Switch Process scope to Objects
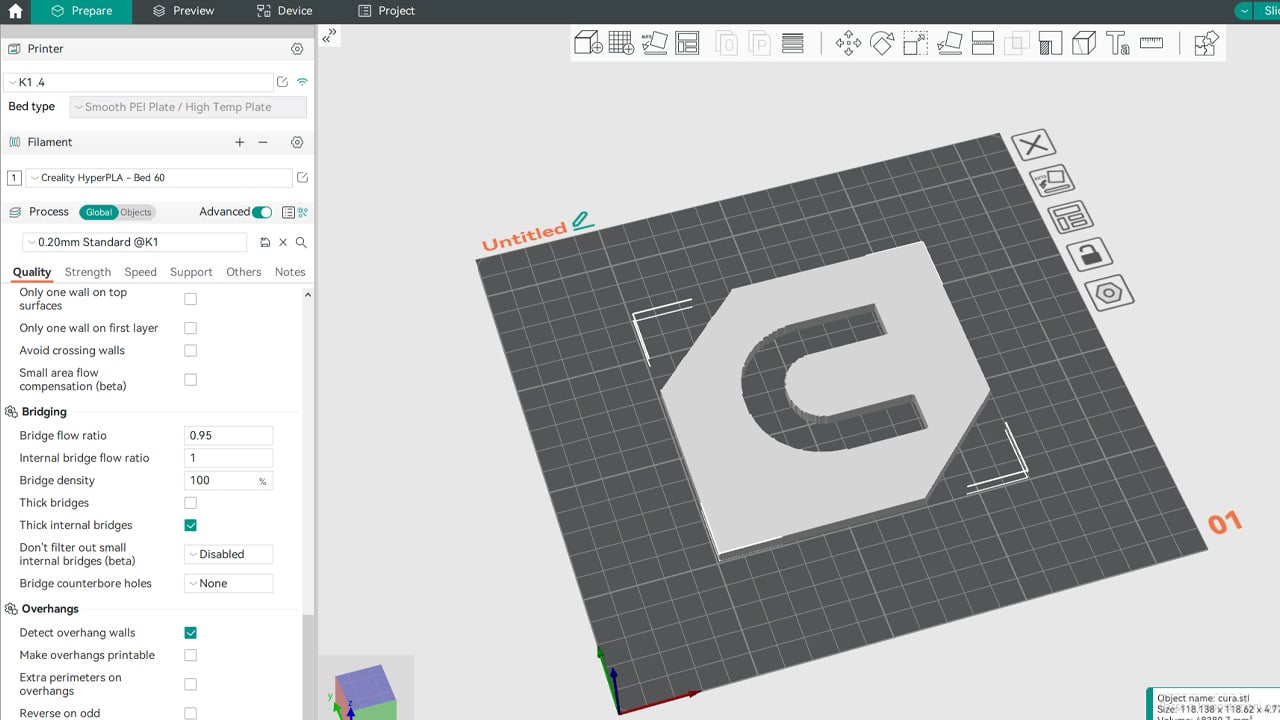 (136, 212)
